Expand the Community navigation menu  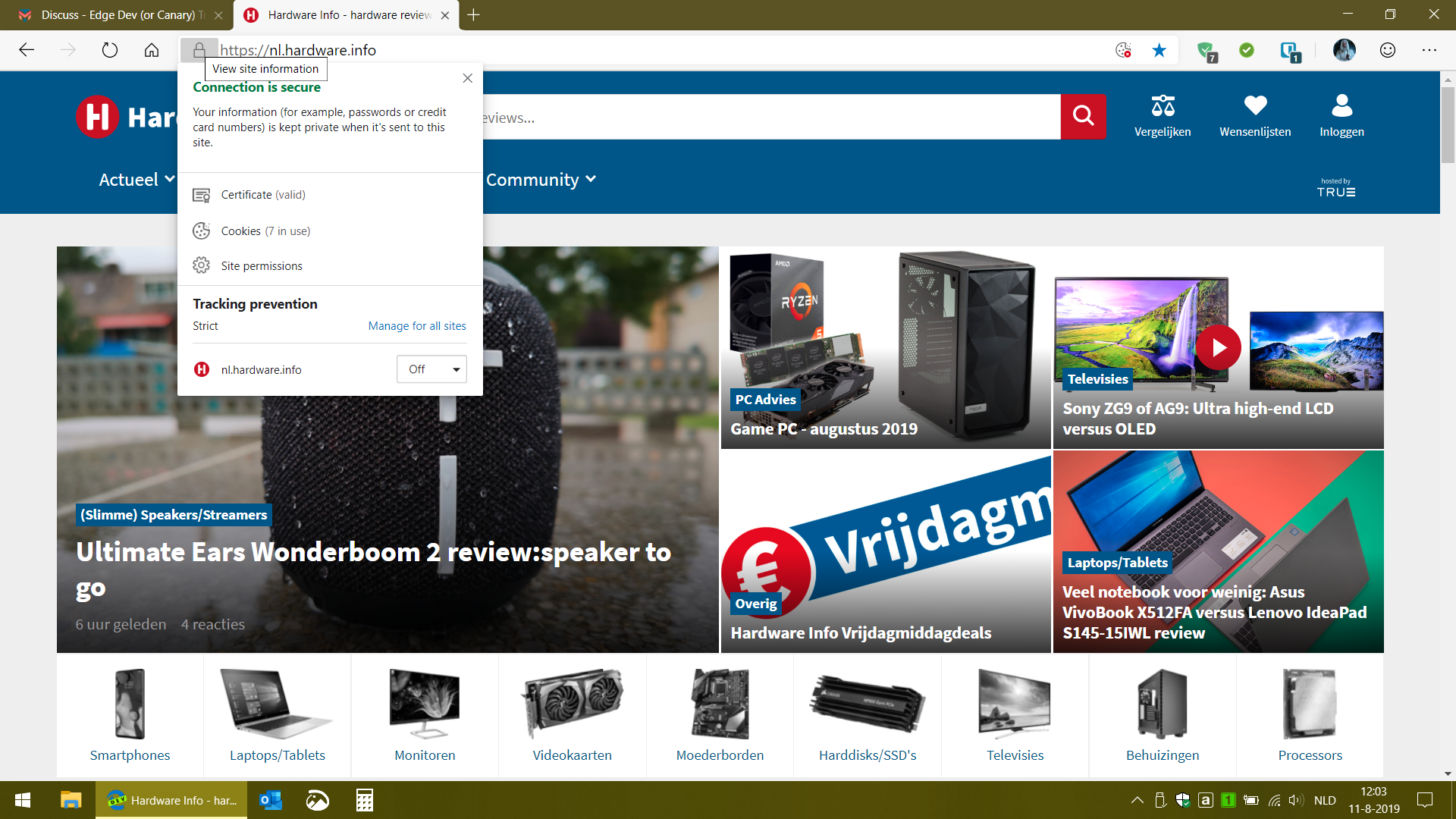click(x=541, y=180)
